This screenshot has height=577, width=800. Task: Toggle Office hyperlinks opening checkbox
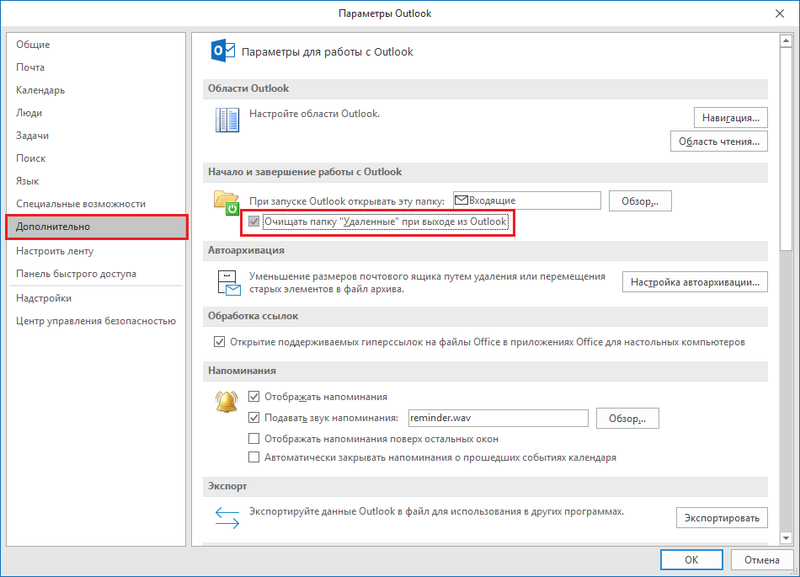click(219, 342)
